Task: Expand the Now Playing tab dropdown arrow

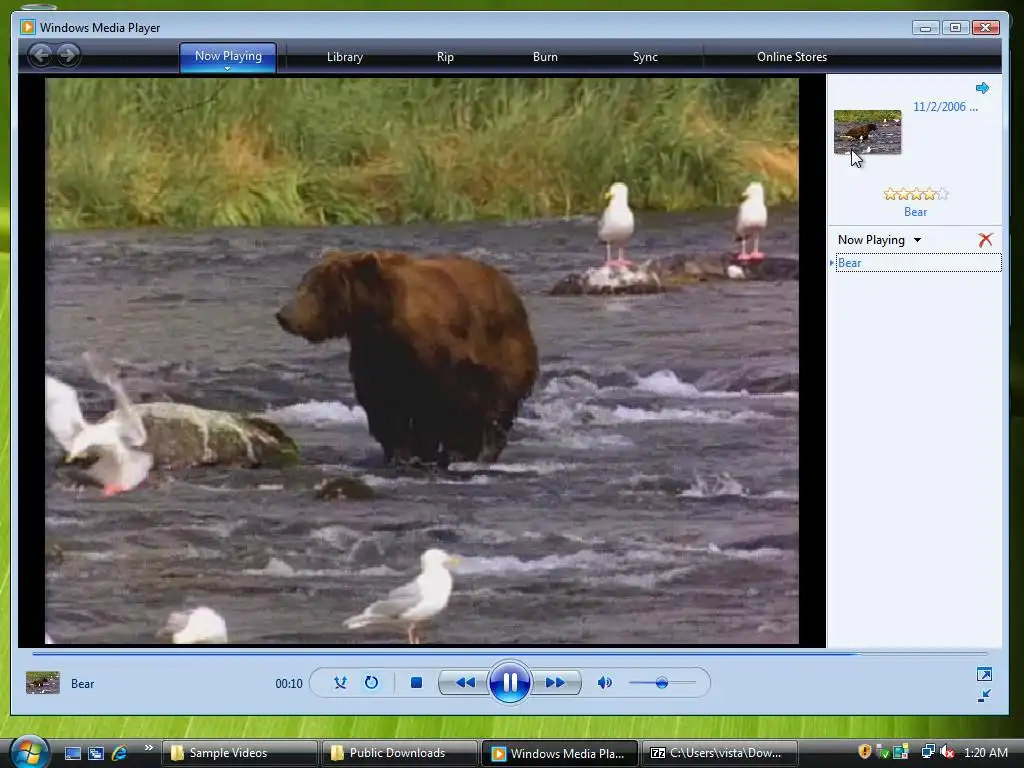Action: (228, 68)
